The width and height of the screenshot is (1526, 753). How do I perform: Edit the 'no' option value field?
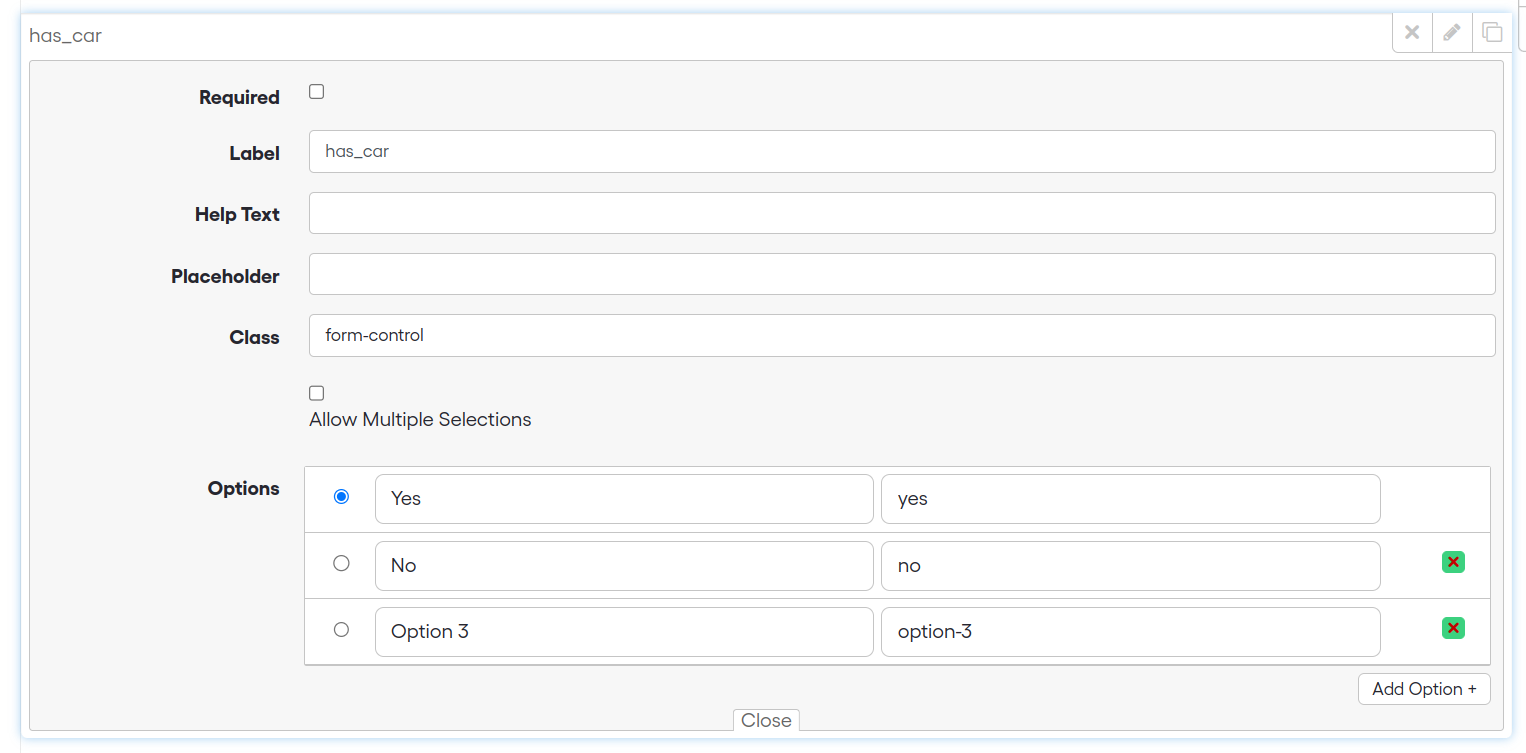[x=1129, y=565]
